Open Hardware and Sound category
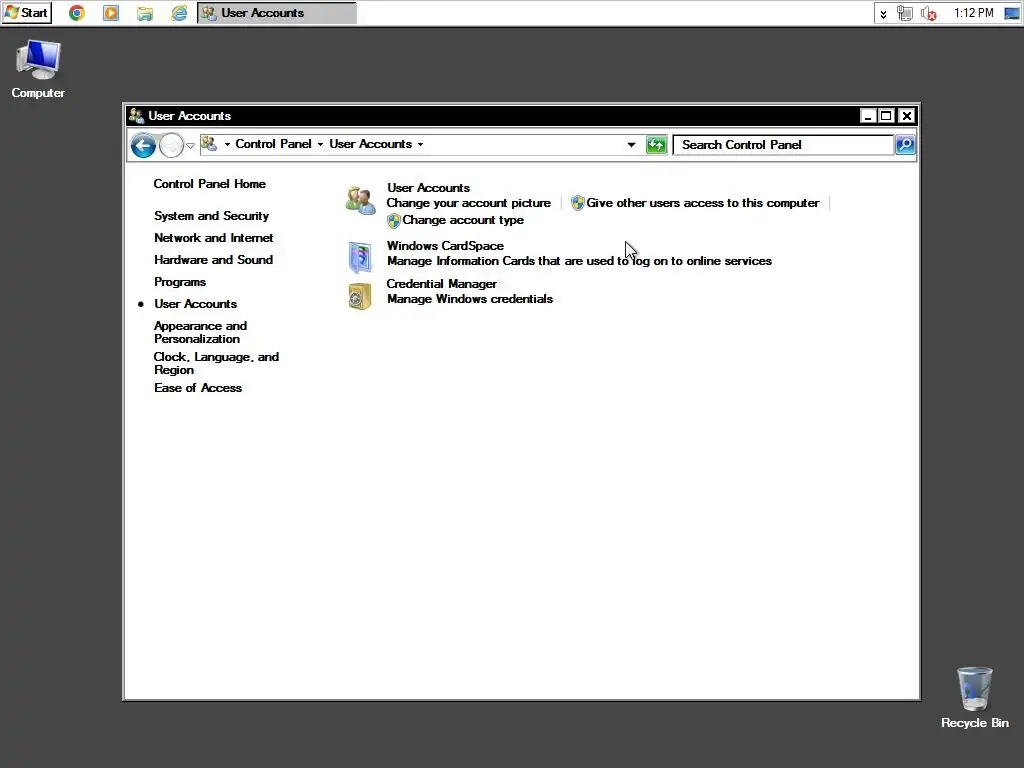 tap(213, 260)
